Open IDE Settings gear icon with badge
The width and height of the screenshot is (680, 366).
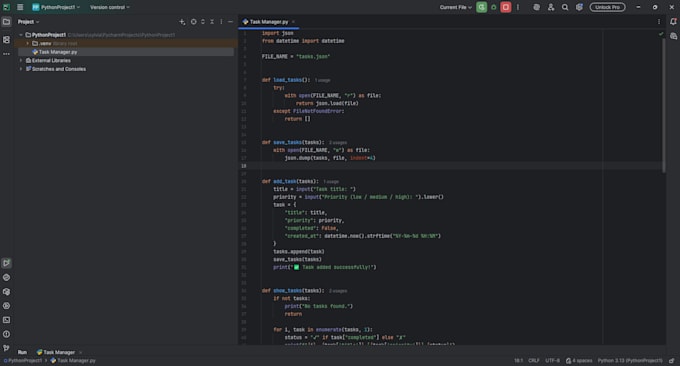(x=579, y=7)
